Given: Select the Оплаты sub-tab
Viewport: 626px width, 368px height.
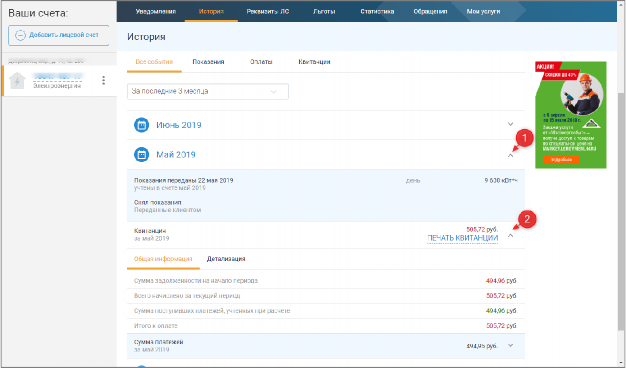Looking at the screenshot, I should pyautogui.click(x=261, y=62).
